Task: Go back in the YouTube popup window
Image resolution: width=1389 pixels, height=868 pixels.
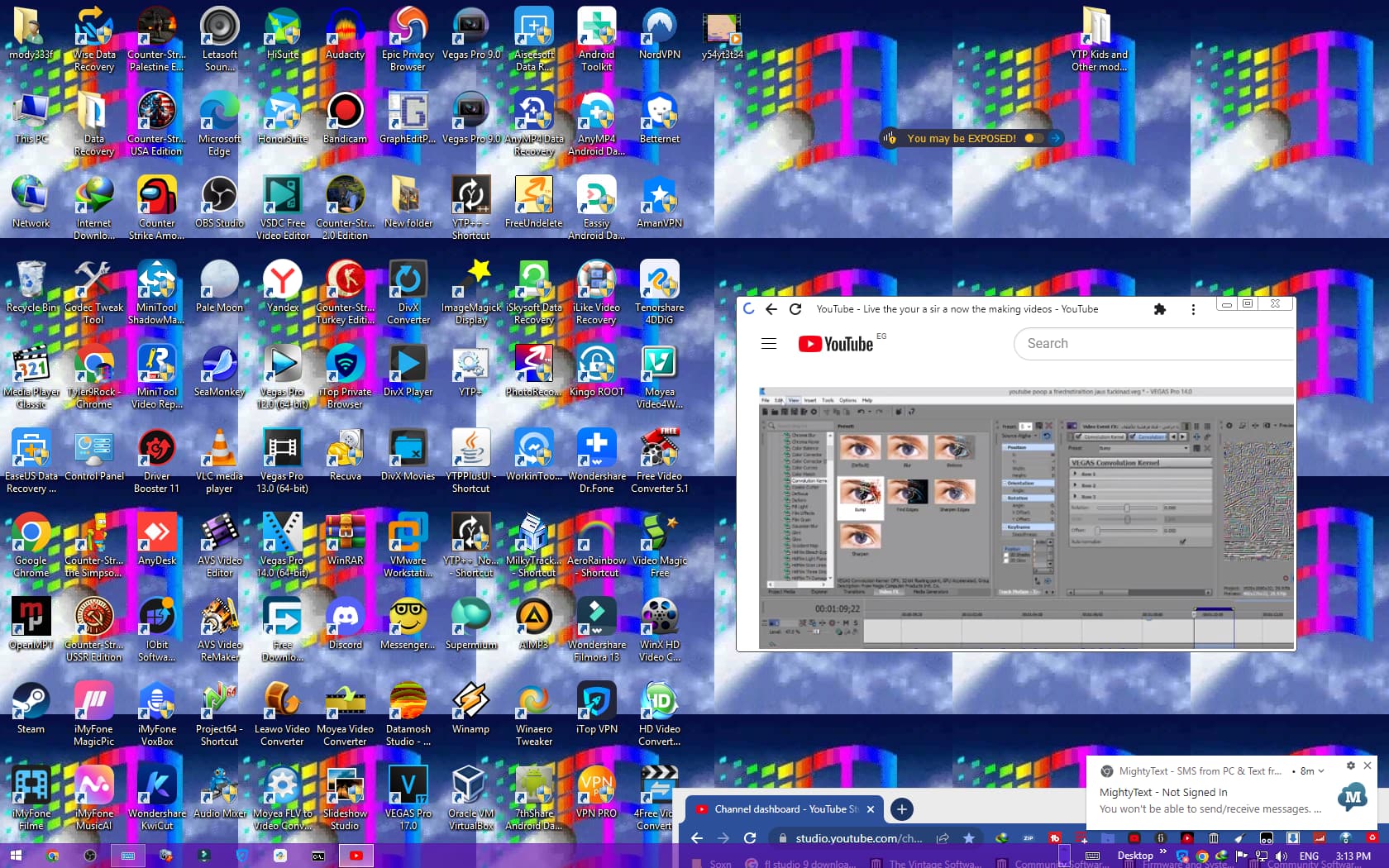Action: click(771, 309)
